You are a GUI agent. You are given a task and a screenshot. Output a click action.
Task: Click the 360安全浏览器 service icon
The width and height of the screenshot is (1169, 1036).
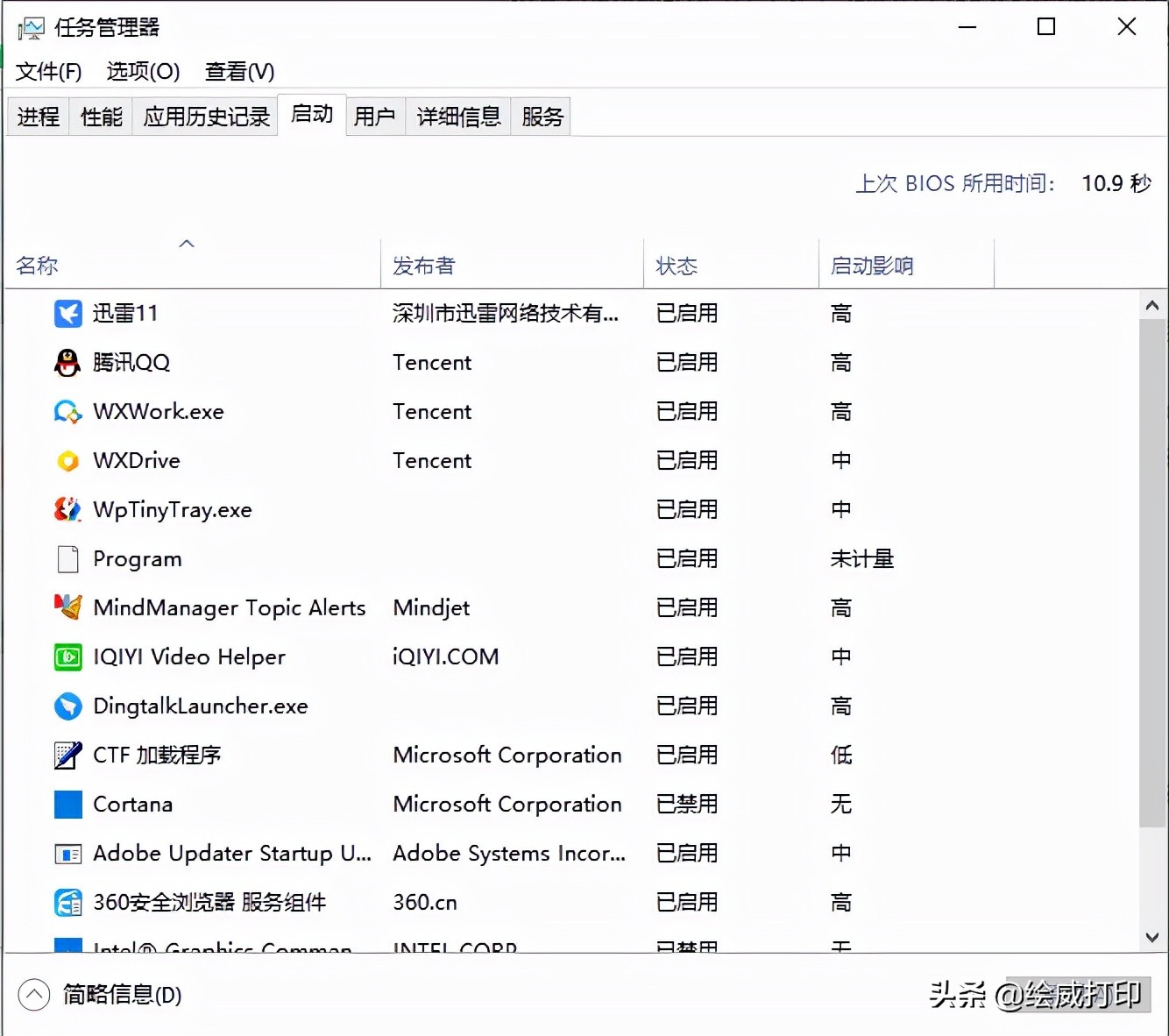67,902
